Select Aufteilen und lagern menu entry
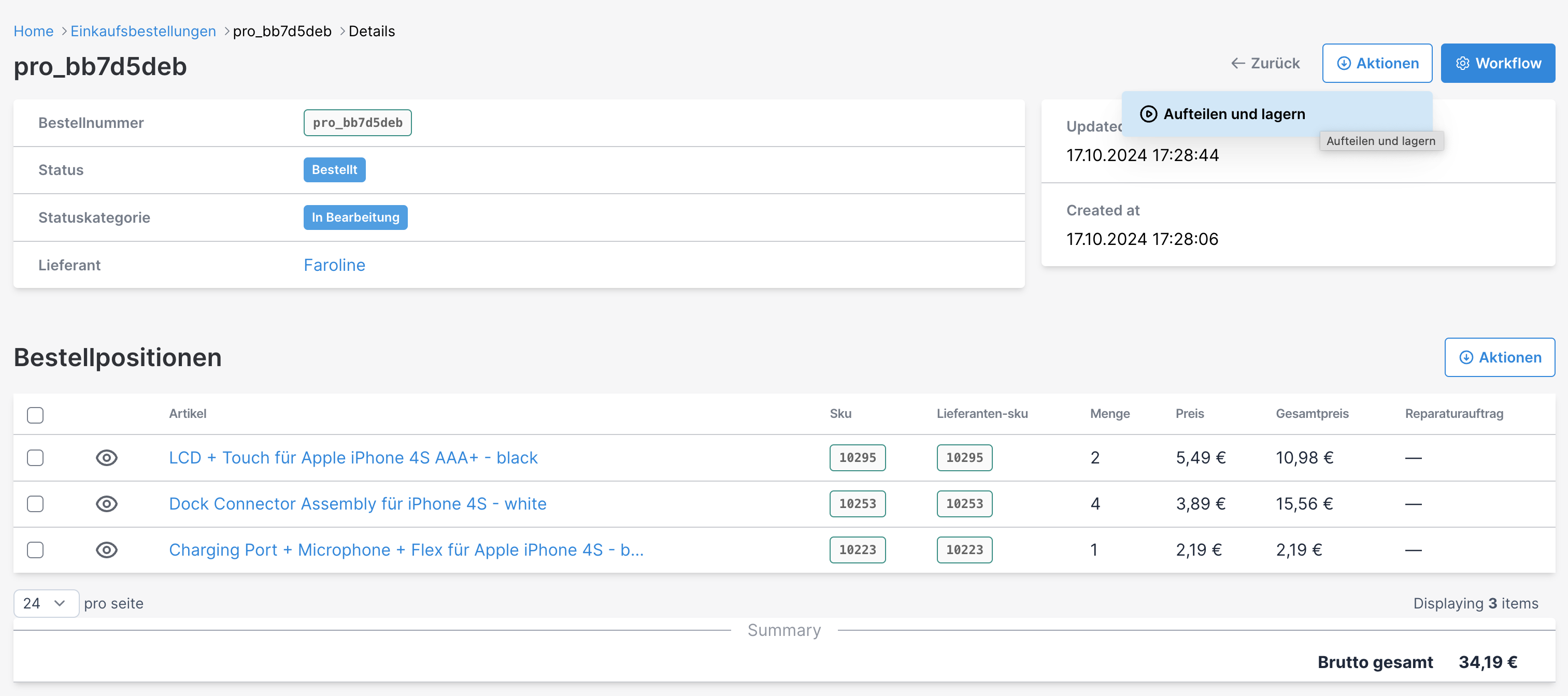 pos(1234,114)
